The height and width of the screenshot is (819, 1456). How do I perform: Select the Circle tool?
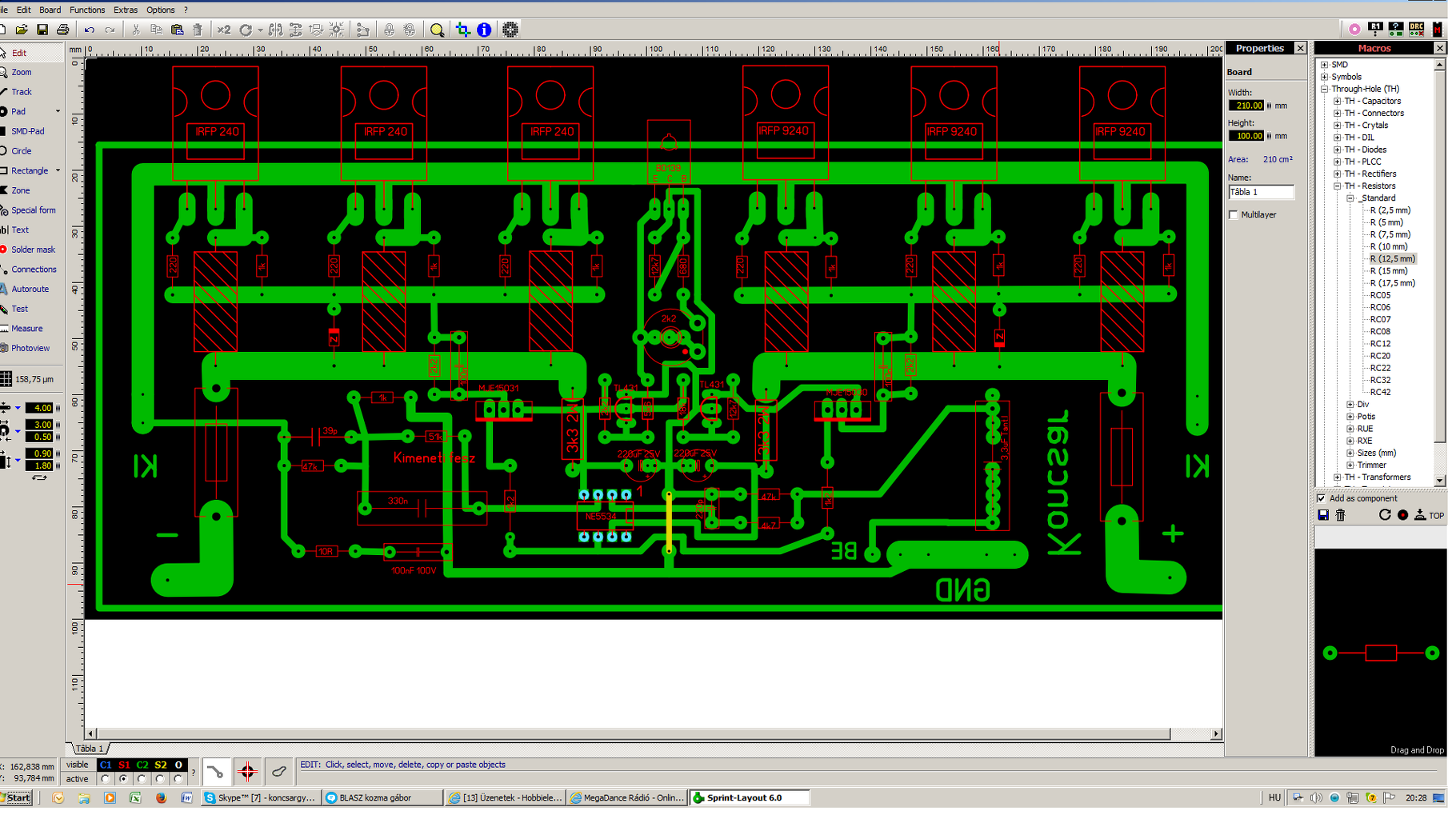(22, 151)
